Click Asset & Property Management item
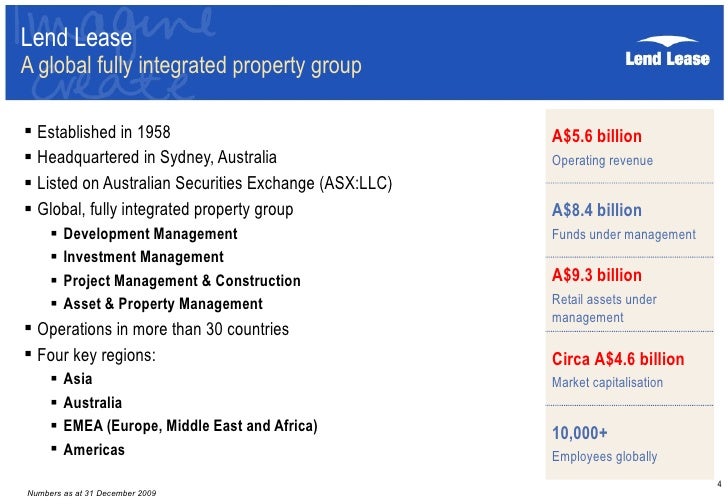 click(x=162, y=304)
